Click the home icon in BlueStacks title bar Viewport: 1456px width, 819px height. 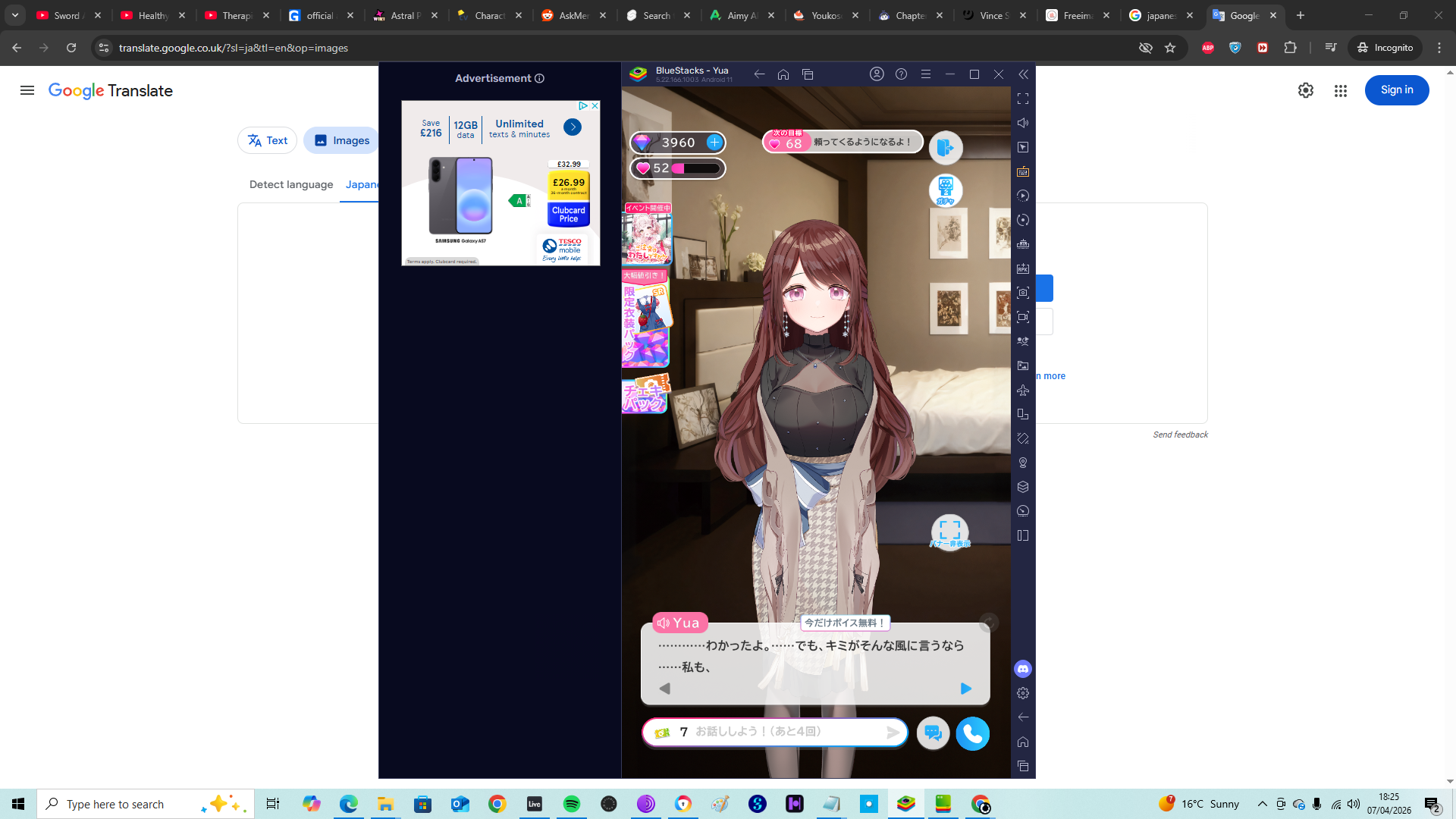click(783, 74)
